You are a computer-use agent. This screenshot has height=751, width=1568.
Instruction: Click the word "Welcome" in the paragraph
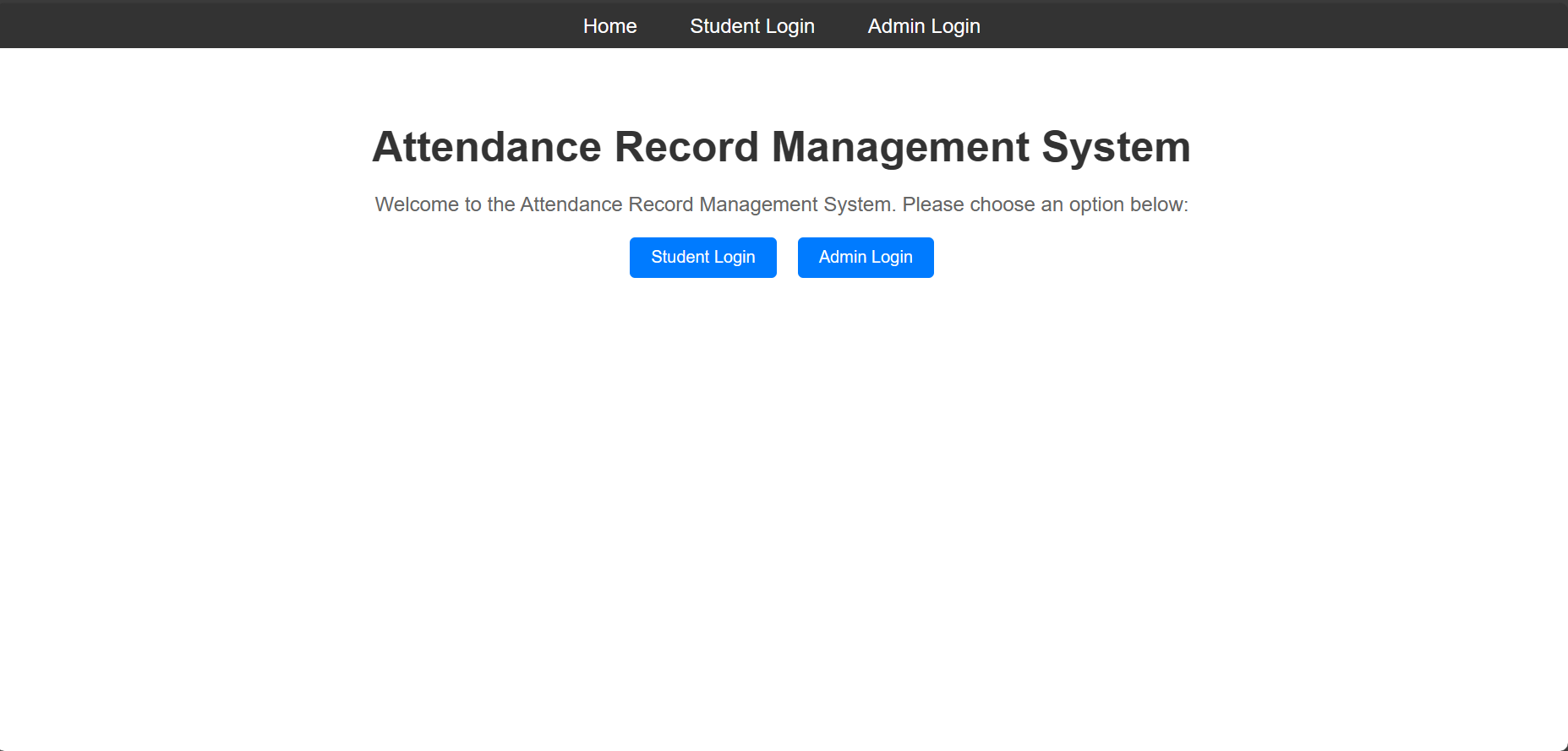pos(417,204)
